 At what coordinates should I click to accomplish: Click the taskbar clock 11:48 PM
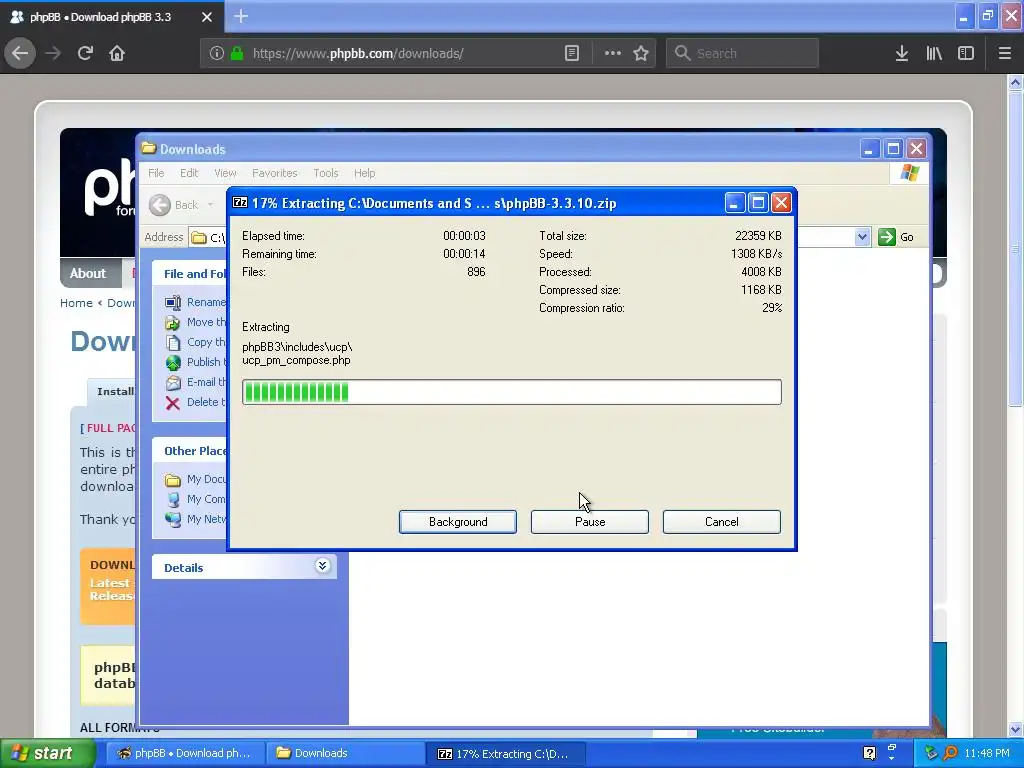click(x=987, y=753)
